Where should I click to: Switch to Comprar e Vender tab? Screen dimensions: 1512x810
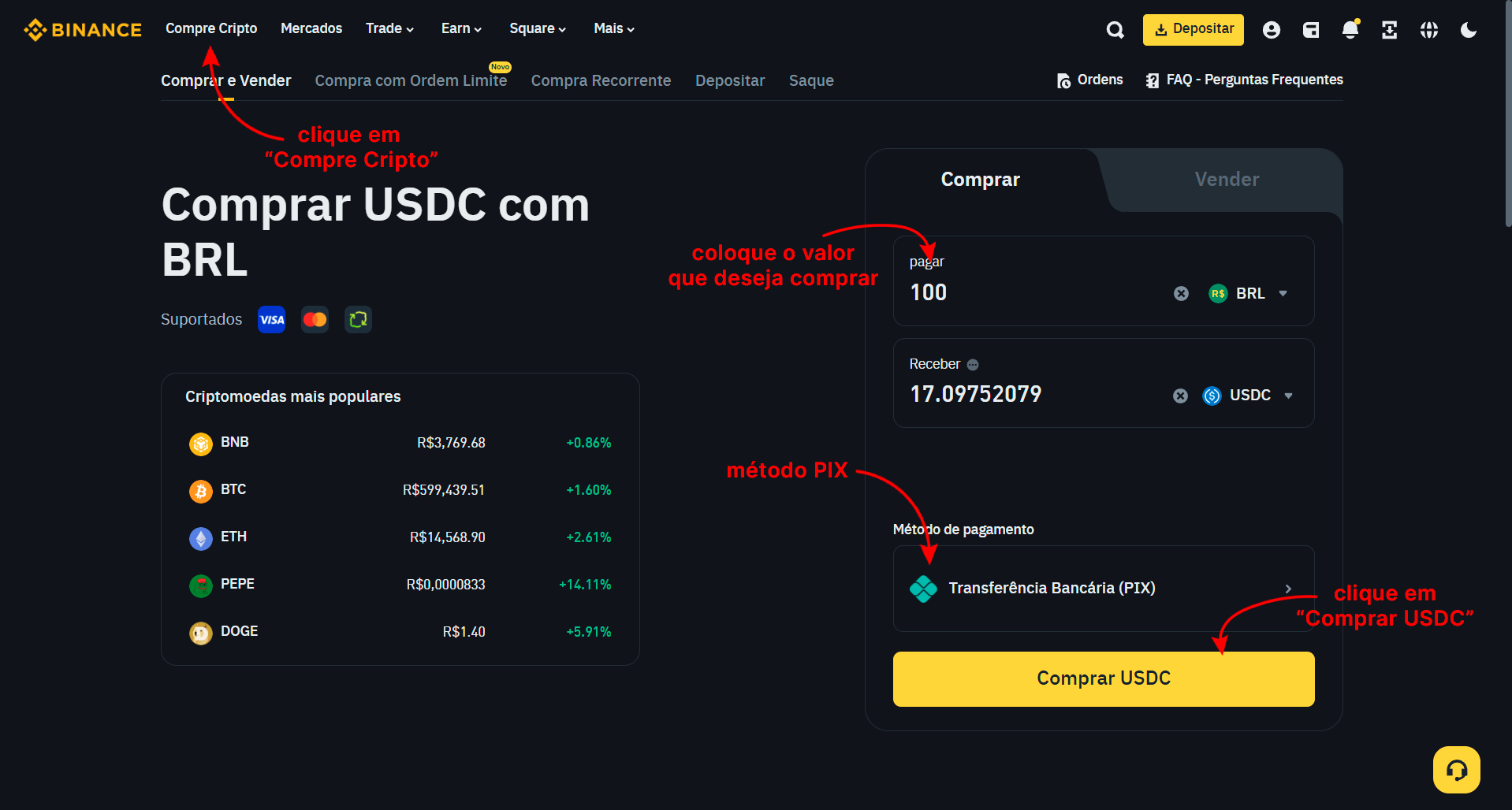click(226, 80)
